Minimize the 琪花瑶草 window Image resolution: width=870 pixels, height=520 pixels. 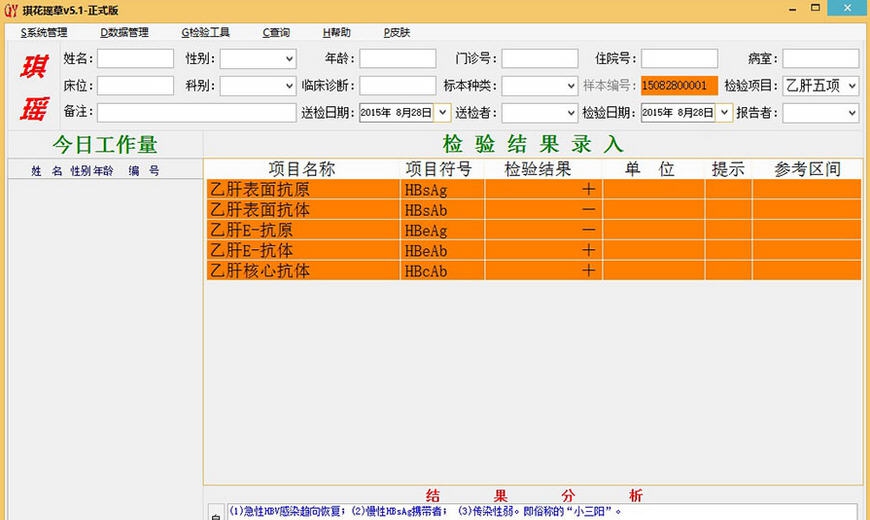(x=793, y=9)
